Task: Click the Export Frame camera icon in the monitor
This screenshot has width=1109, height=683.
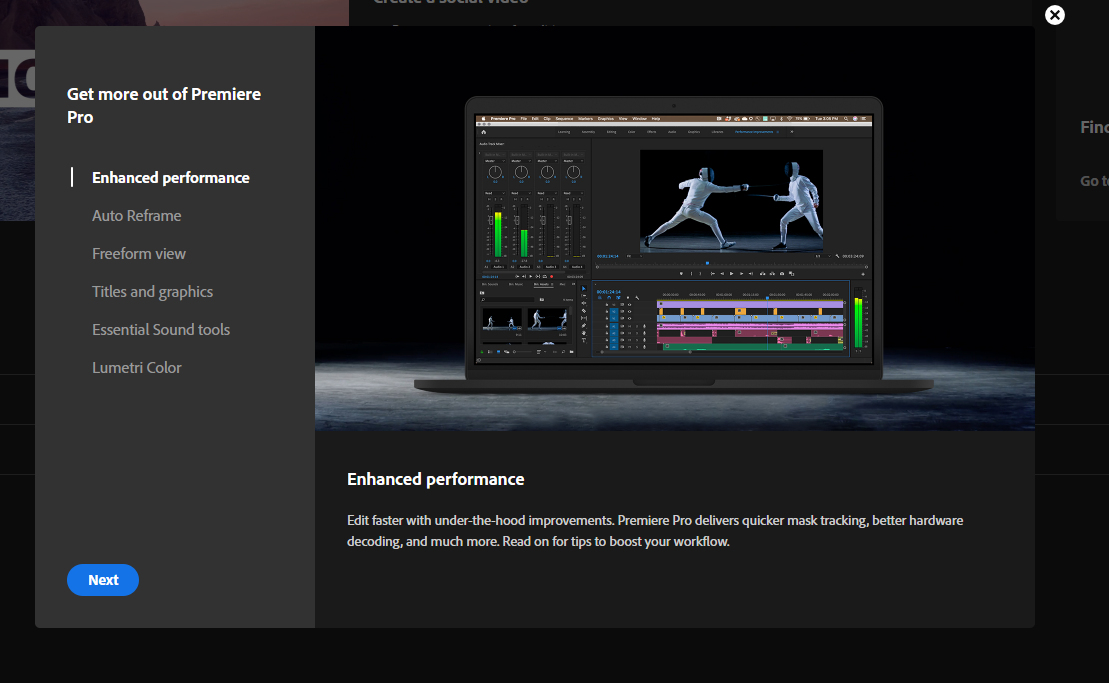Action: (x=781, y=274)
